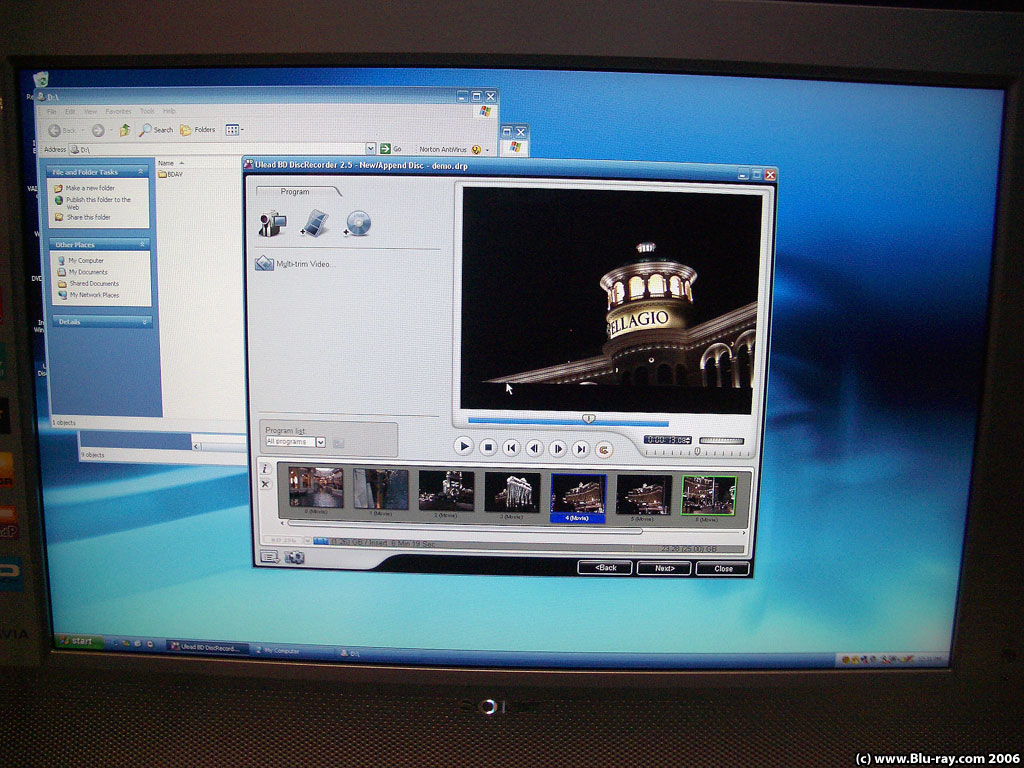Click the camcorder capture video icon
Screen dimensions: 1024x768
tap(271, 224)
